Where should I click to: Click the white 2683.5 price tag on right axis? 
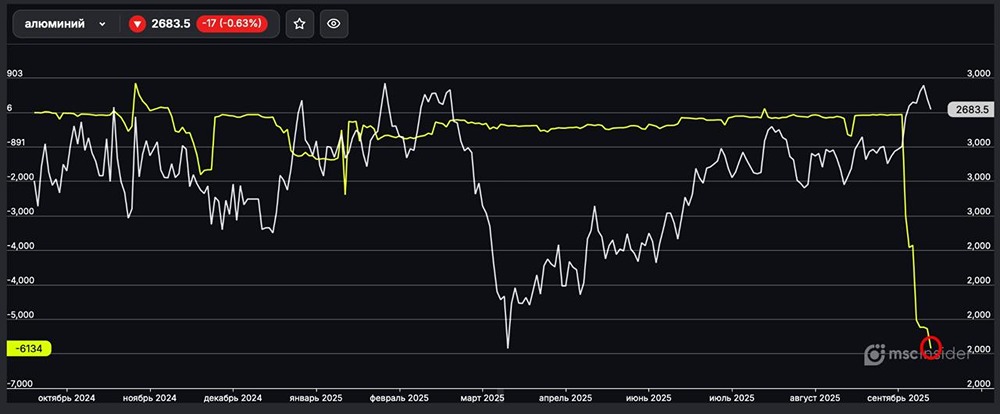pos(971,109)
